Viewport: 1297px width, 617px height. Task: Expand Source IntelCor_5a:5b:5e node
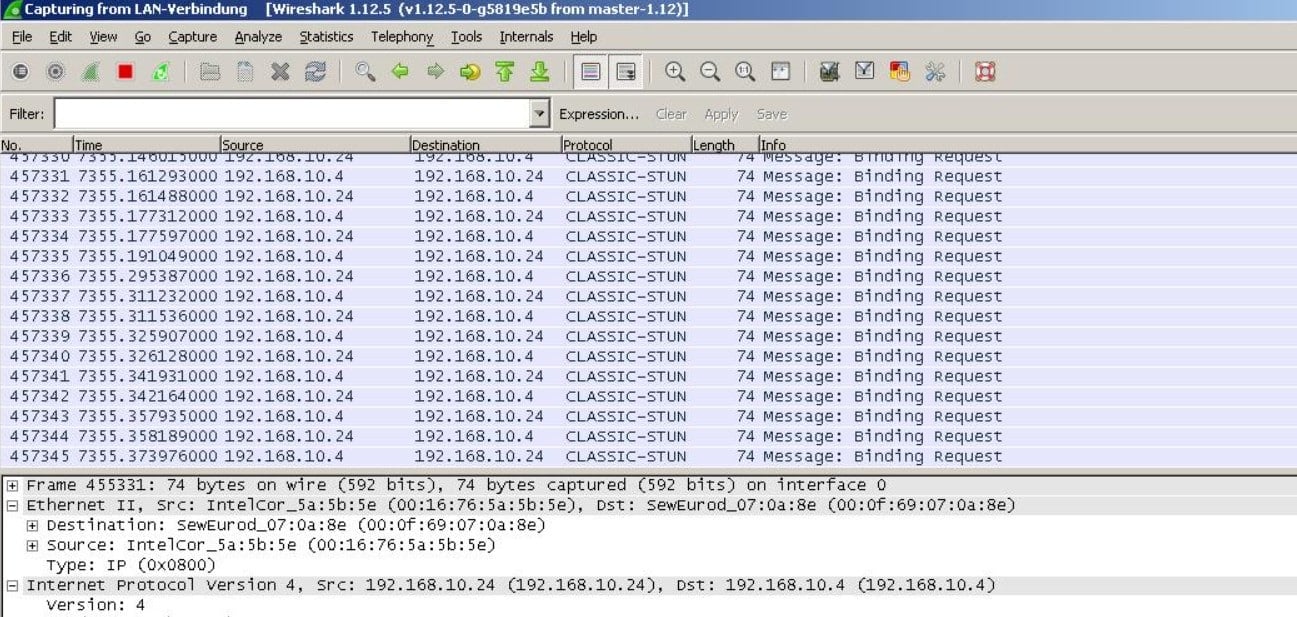pyautogui.click(x=33, y=545)
